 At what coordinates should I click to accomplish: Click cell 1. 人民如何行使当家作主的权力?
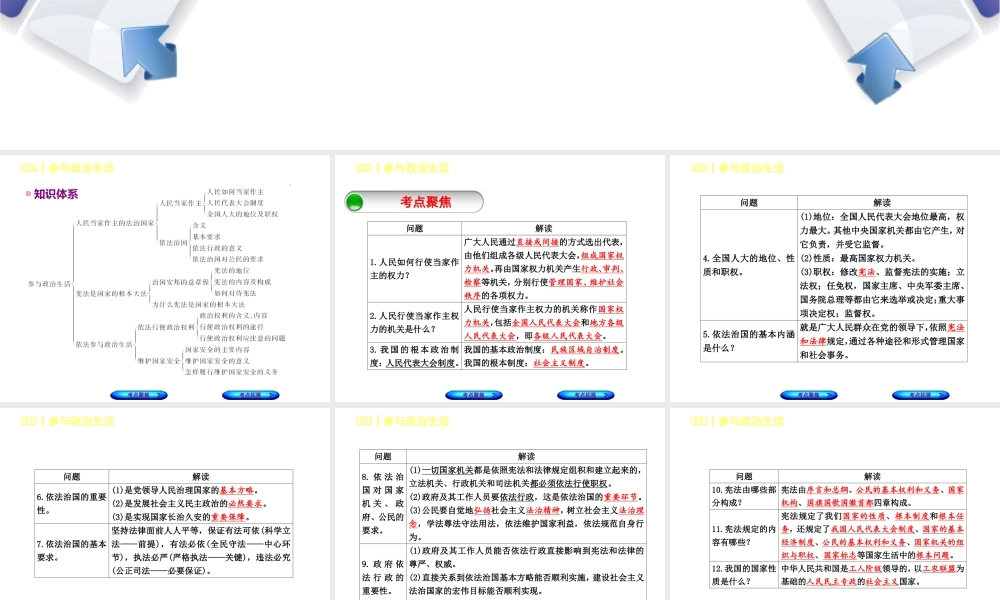click(x=415, y=268)
